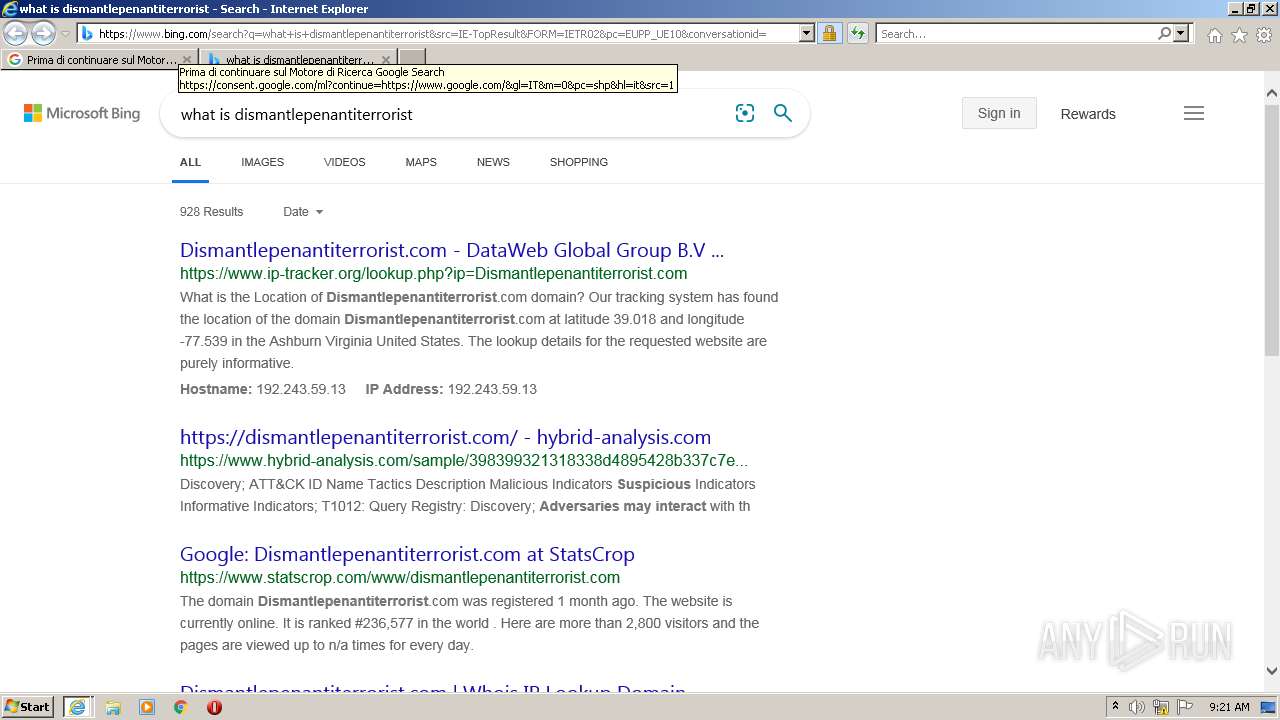Click the IE address bar URL
The width and height of the screenshot is (1280, 720).
432,33
